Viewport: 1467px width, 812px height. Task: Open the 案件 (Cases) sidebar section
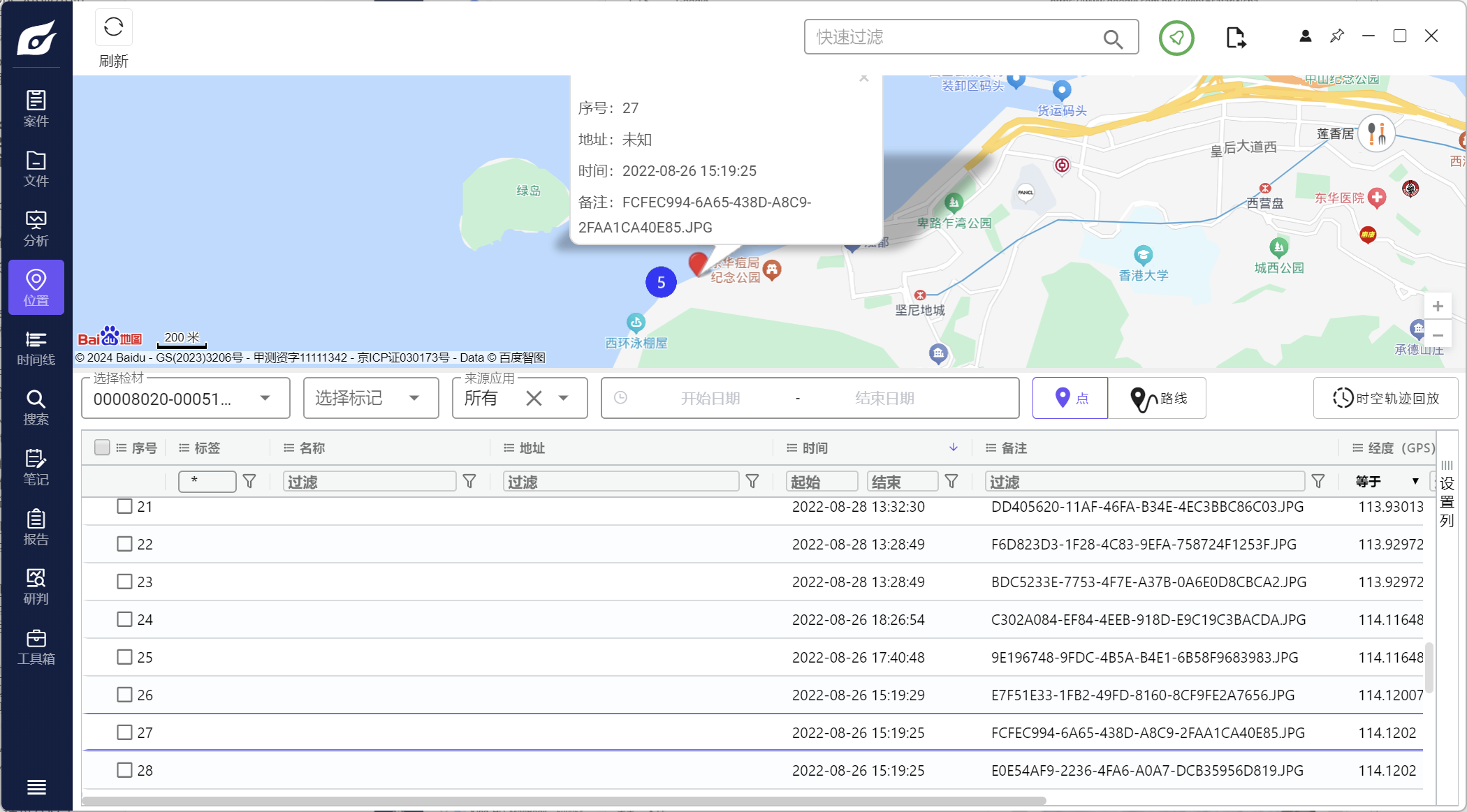point(36,108)
